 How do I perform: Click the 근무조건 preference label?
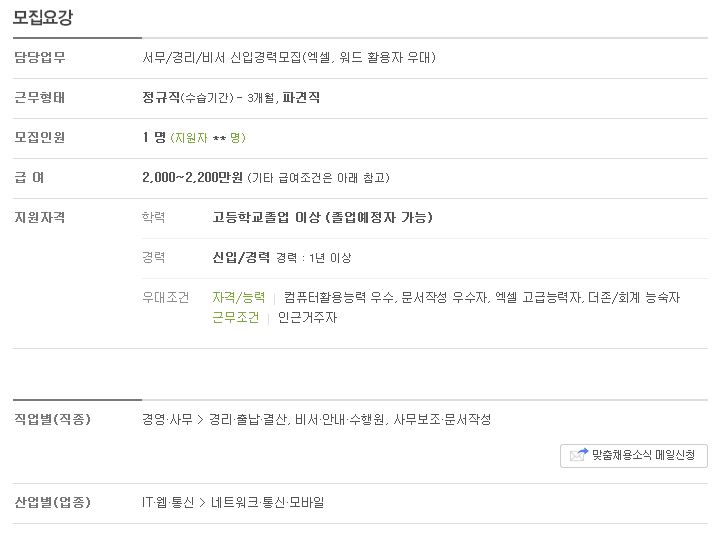(235, 317)
